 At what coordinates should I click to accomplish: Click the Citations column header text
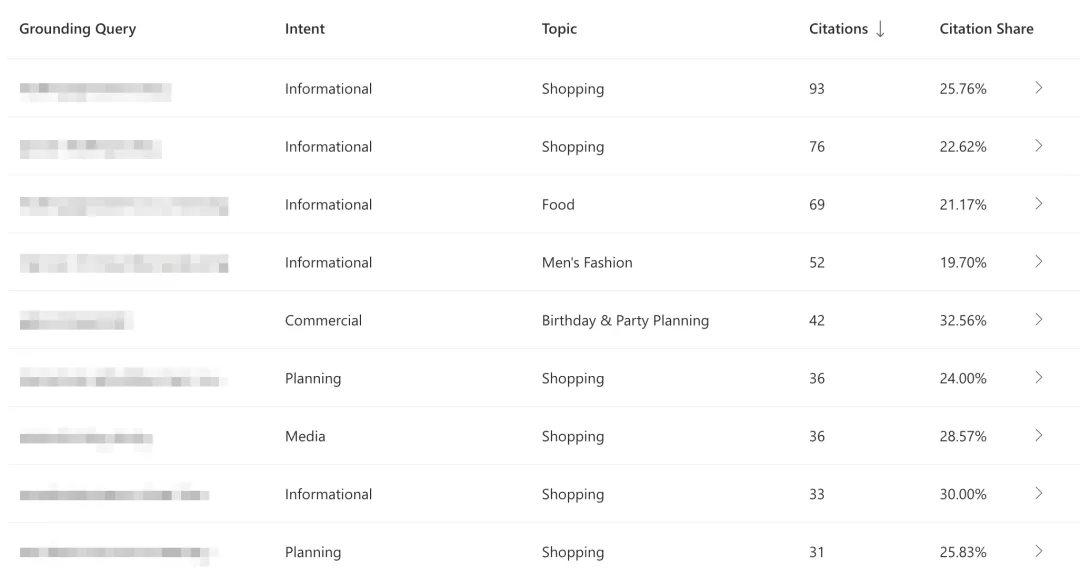[838, 29]
